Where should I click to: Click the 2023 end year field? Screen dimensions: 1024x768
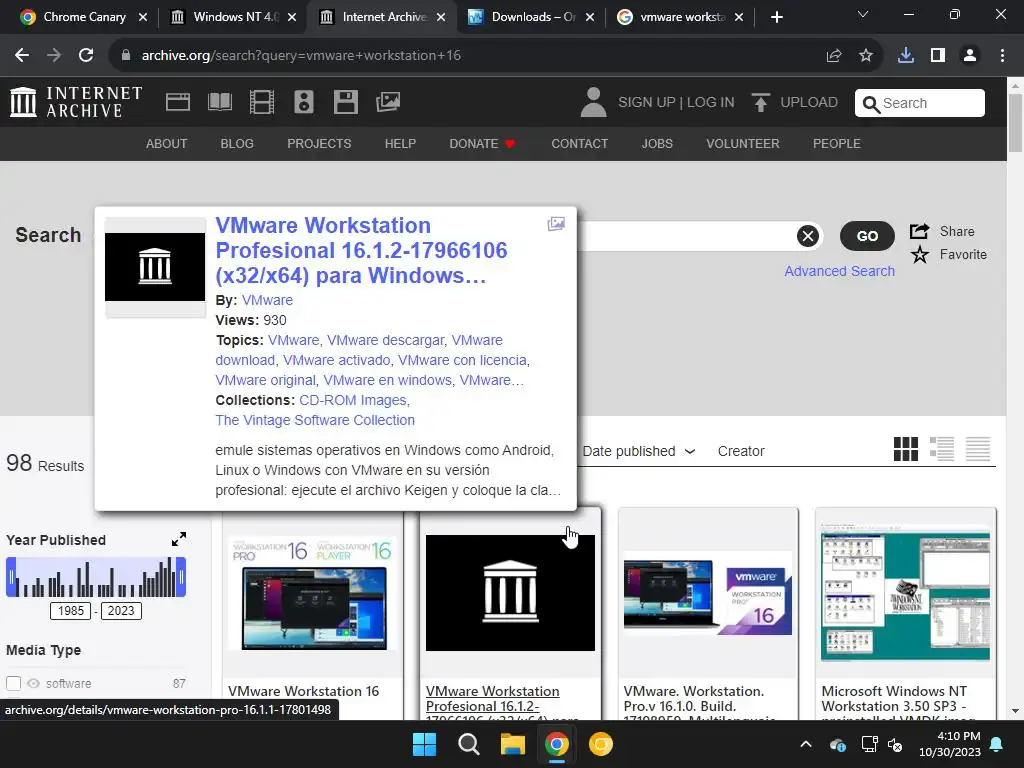click(121, 611)
